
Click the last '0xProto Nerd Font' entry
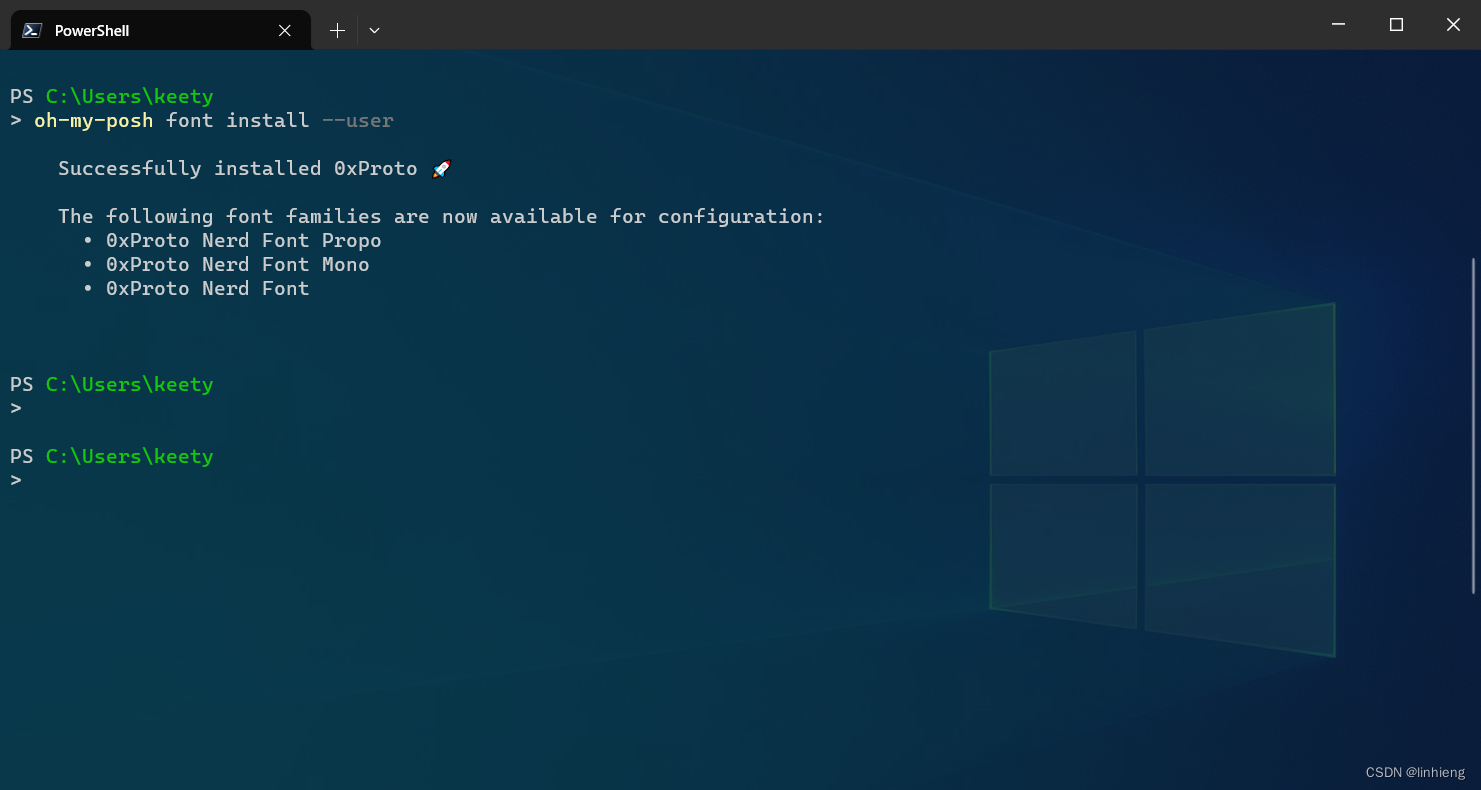tap(208, 288)
